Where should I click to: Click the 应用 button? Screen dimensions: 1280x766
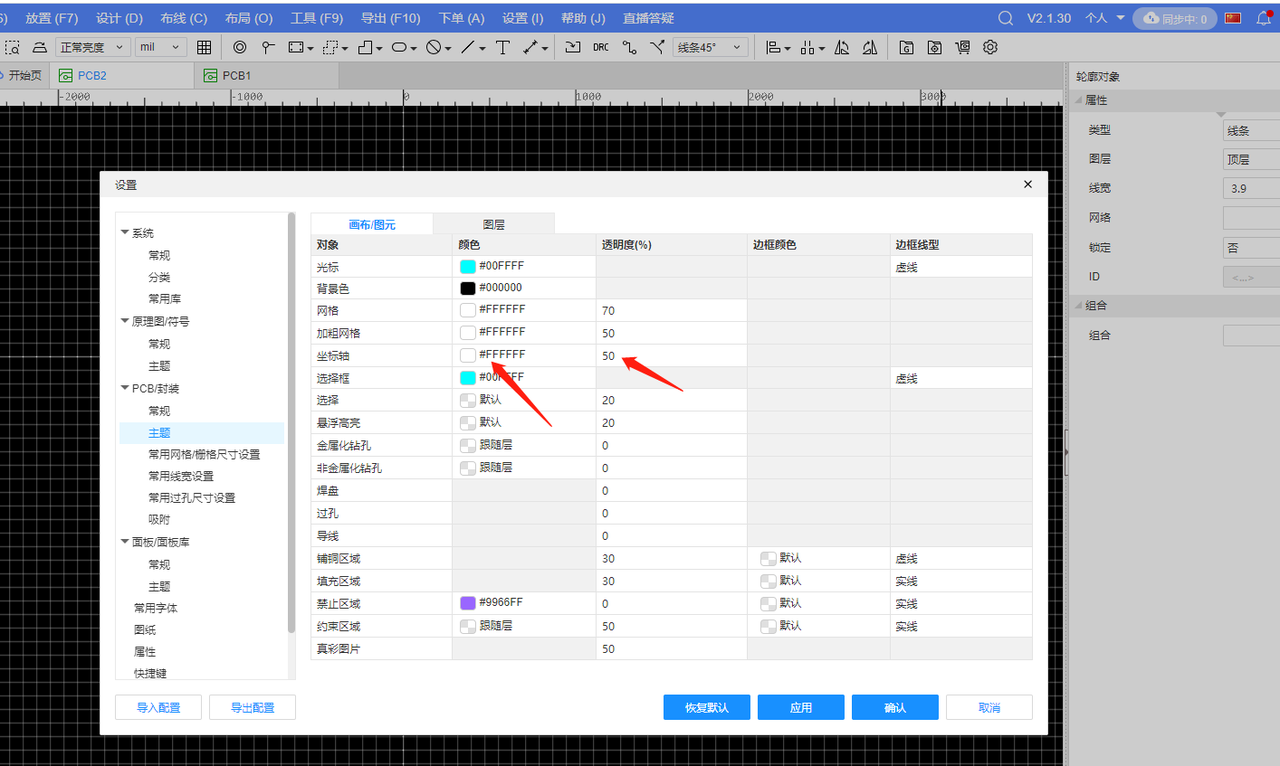pos(801,707)
